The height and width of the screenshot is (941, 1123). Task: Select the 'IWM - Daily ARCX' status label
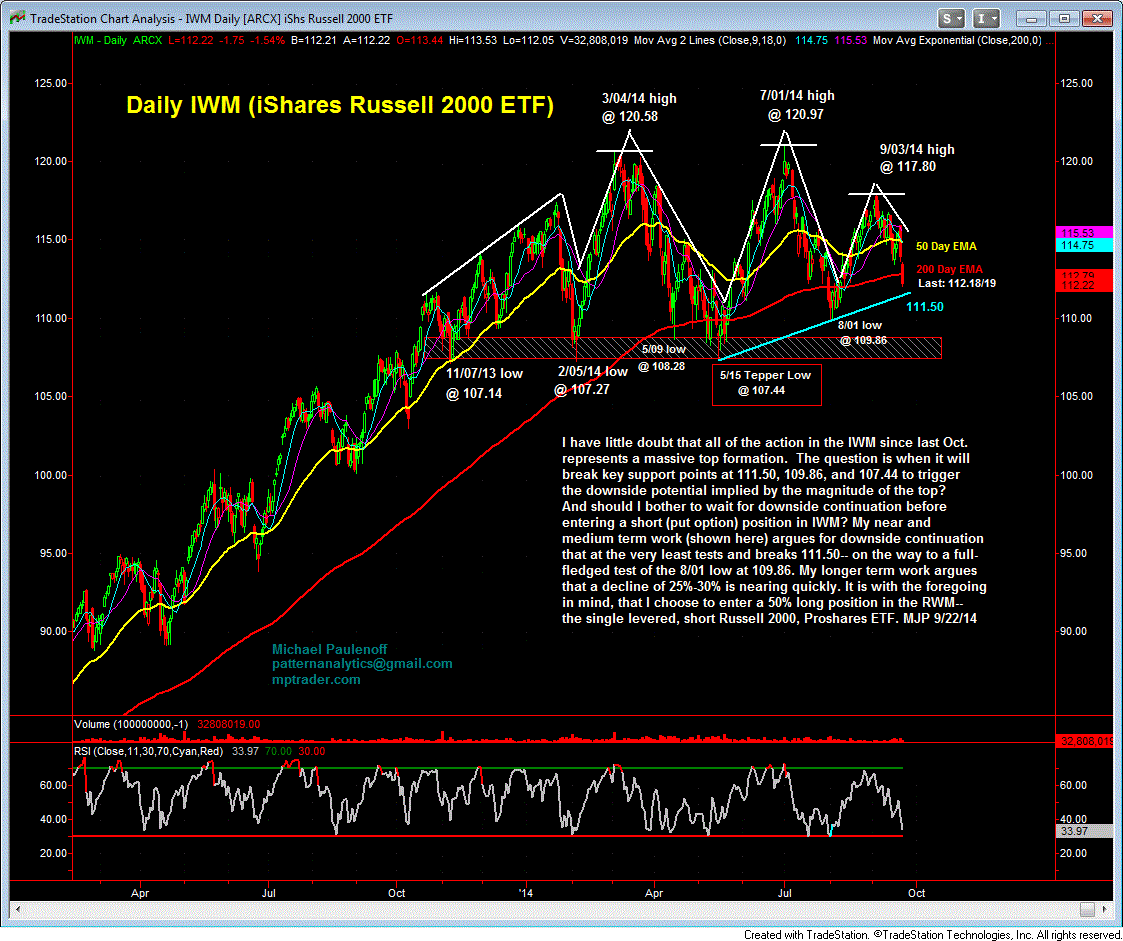[x=118, y=41]
